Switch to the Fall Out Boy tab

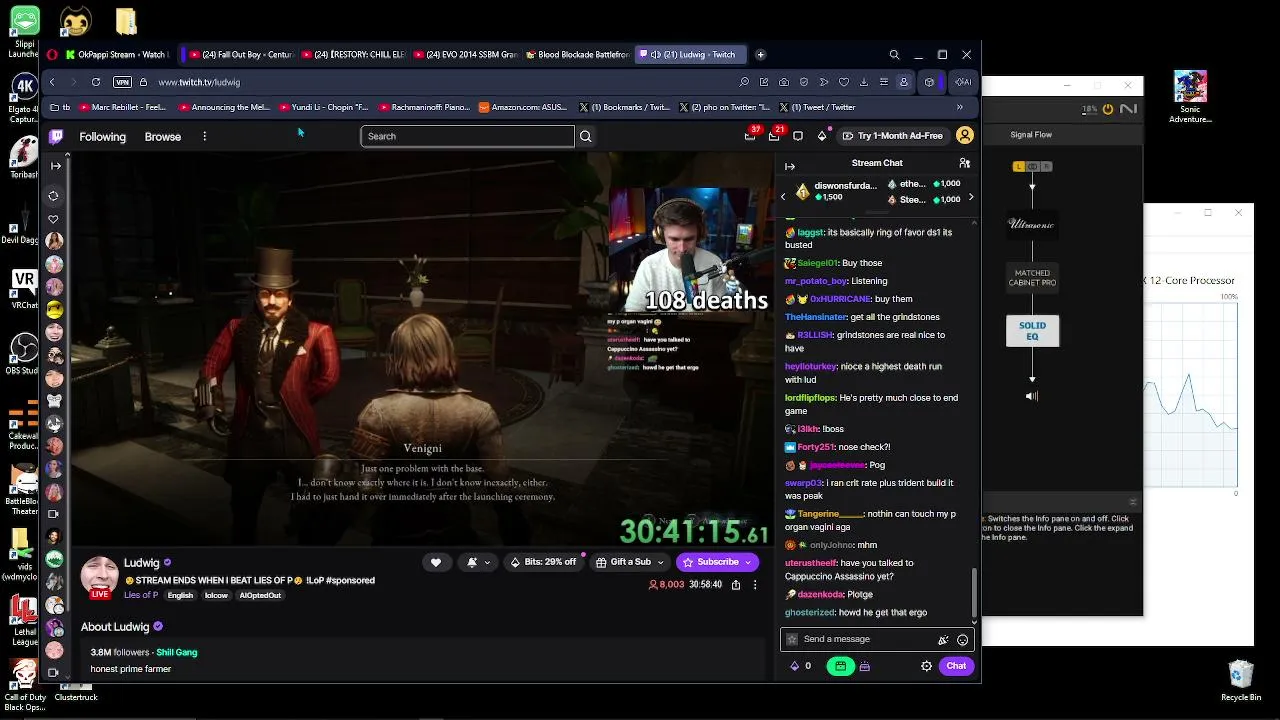pyautogui.click(x=240, y=55)
